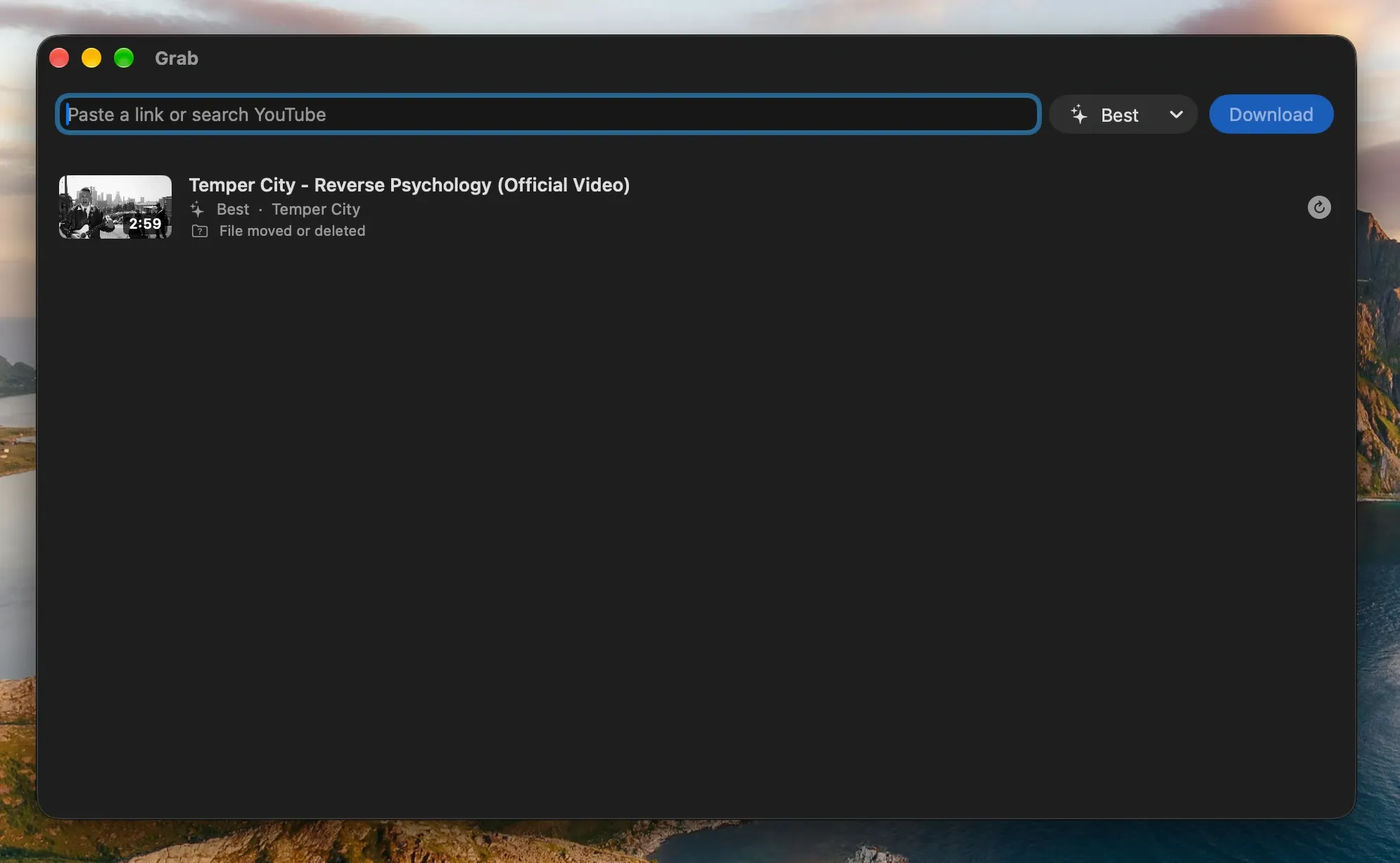Open the Best quality dropdown
This screenshot has height=863, width=1400.
point(1123,114)
